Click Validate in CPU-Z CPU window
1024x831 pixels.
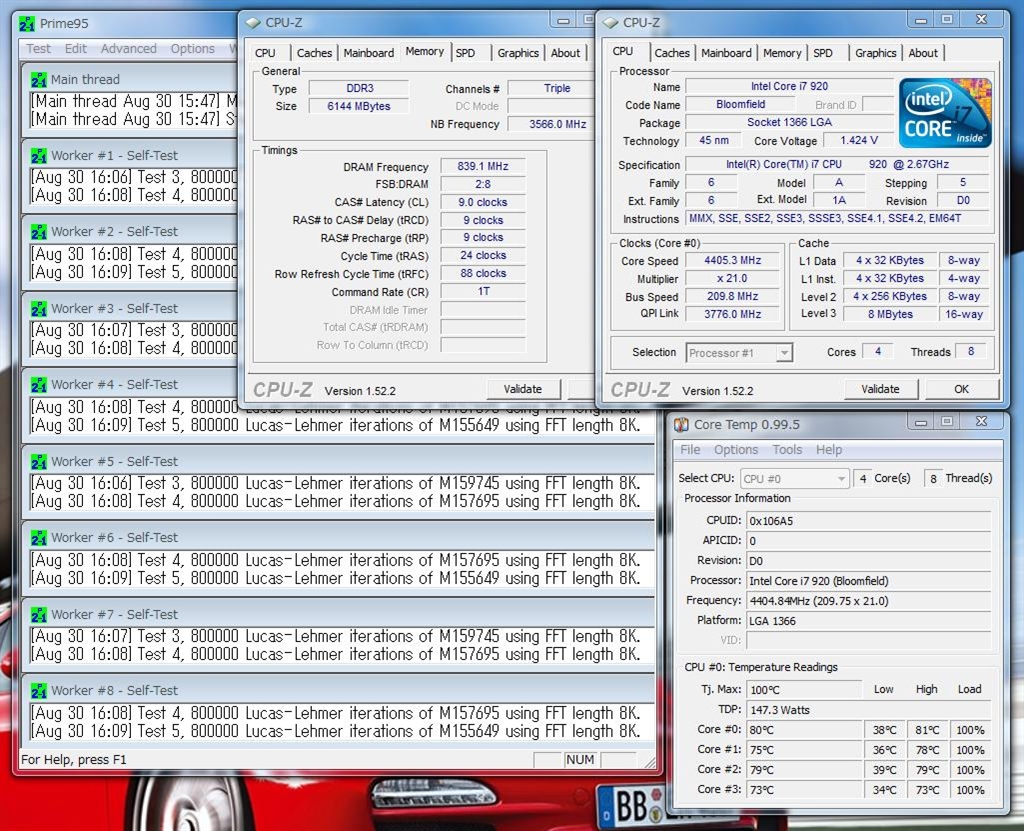[880, 389]
